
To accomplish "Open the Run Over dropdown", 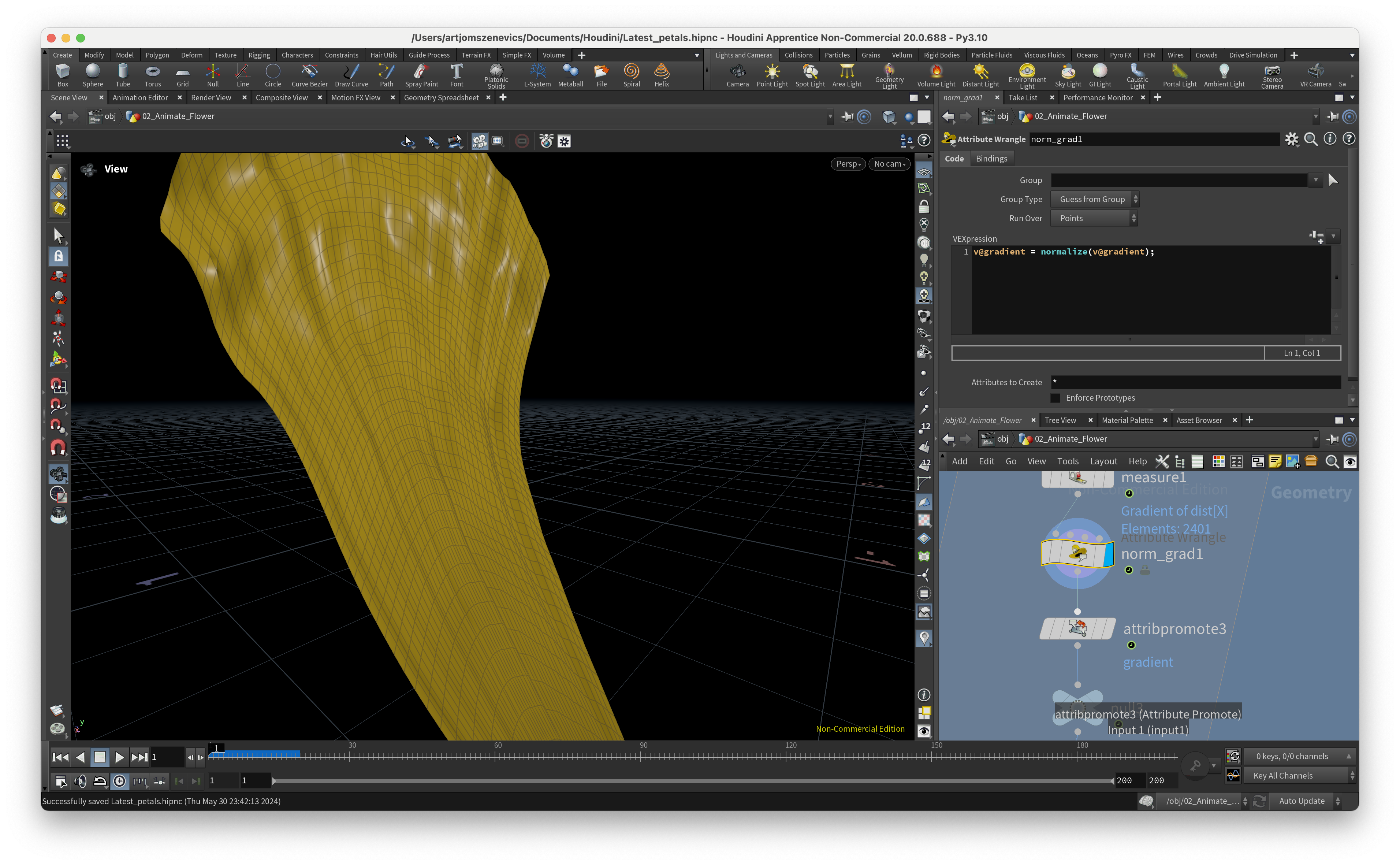I will click(1094, 218).
